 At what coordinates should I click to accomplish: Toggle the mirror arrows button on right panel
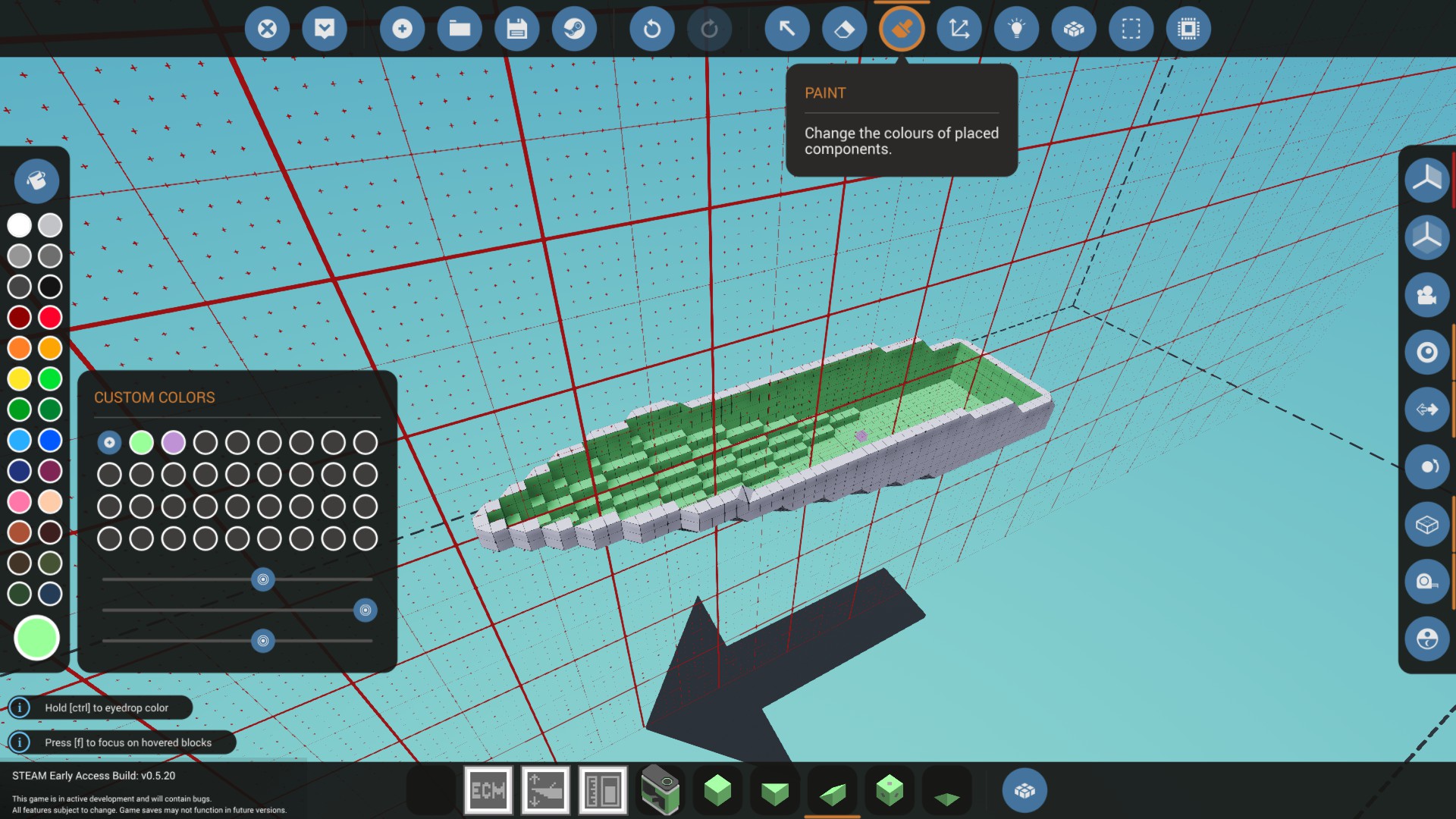click(x=1426, y=409)
